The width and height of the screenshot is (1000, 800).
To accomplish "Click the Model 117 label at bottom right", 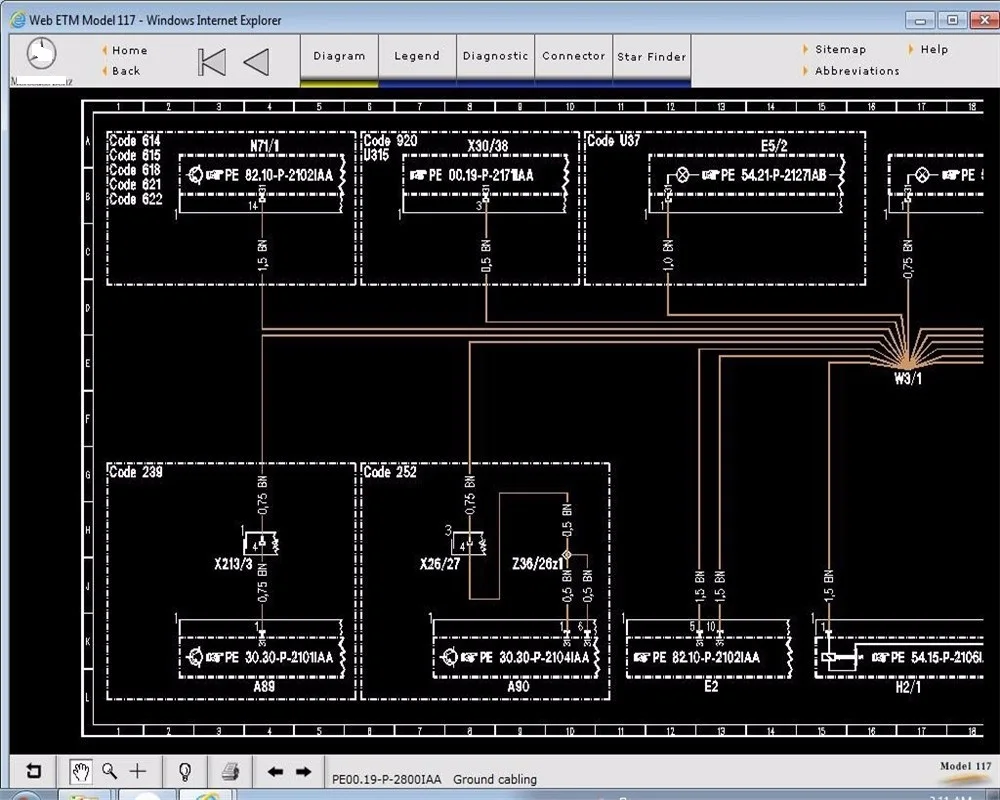I will click(966, 766).
